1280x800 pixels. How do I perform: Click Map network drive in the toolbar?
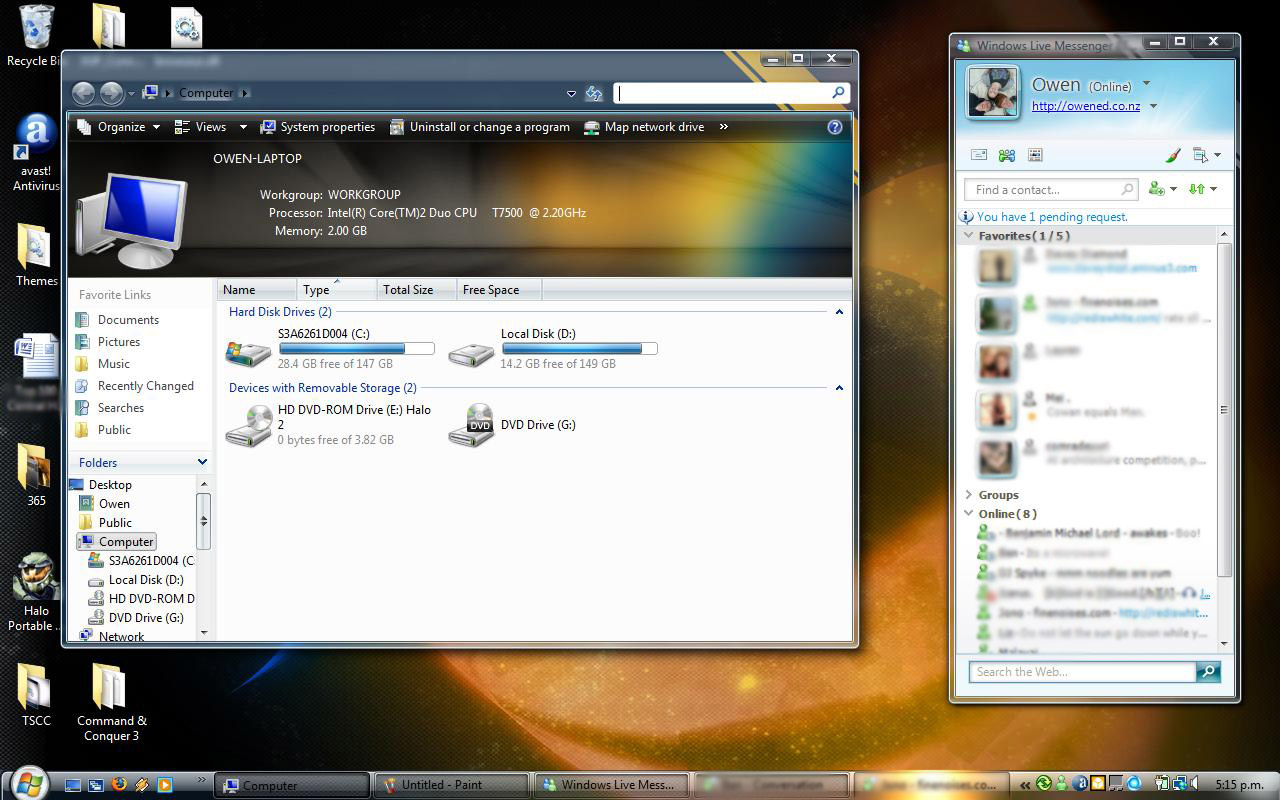point(644,127)
